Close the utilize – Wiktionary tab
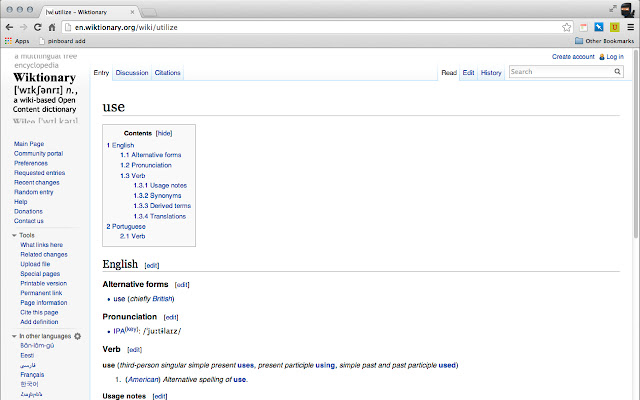This screenshot has height=400, width=640. pyautogui.click(x=132, y=12)
